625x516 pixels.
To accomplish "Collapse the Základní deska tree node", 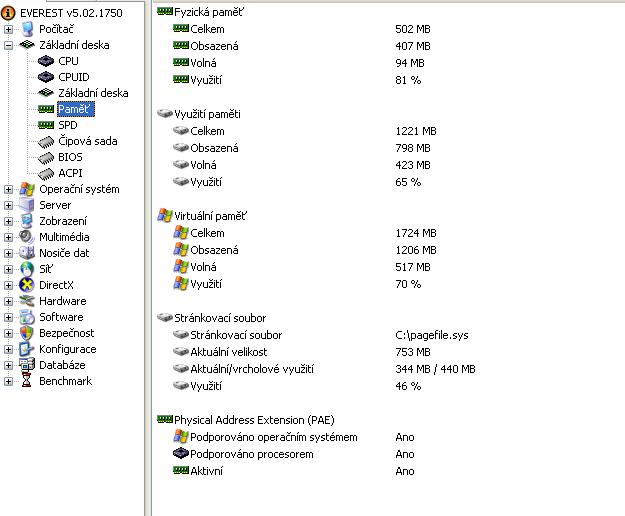I will tap(9, 45).
